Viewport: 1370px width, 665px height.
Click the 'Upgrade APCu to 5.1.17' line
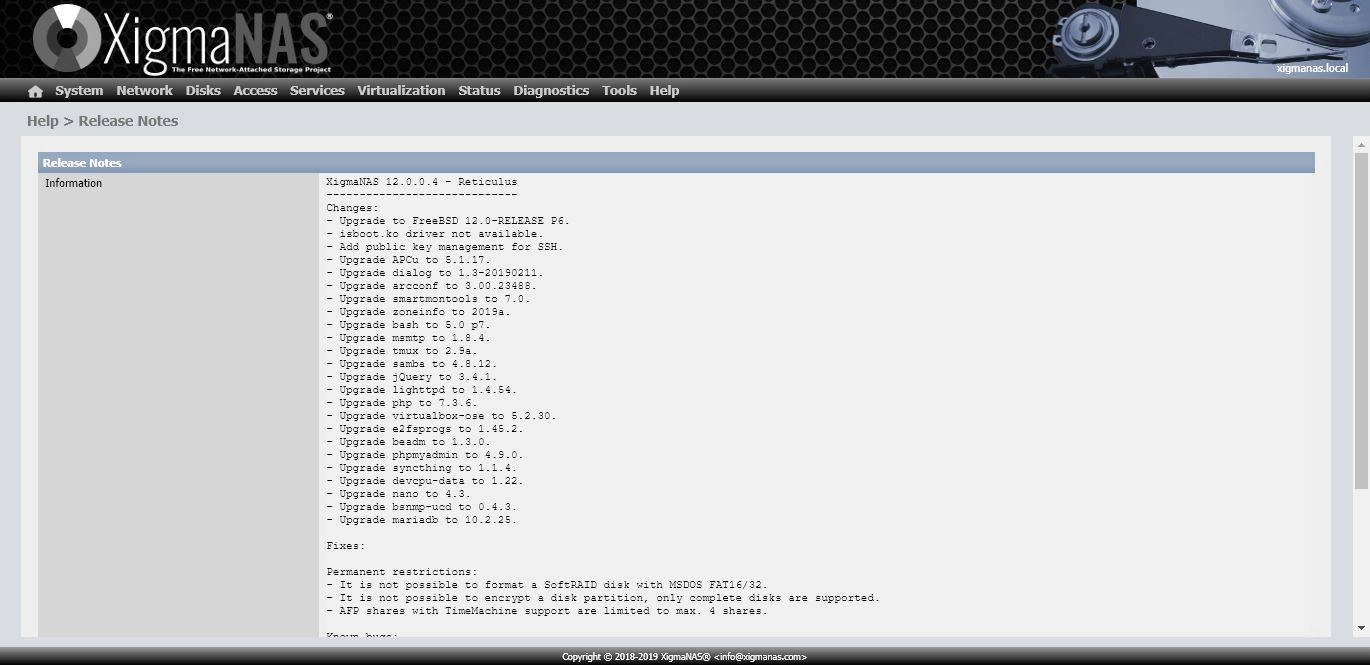409,260
